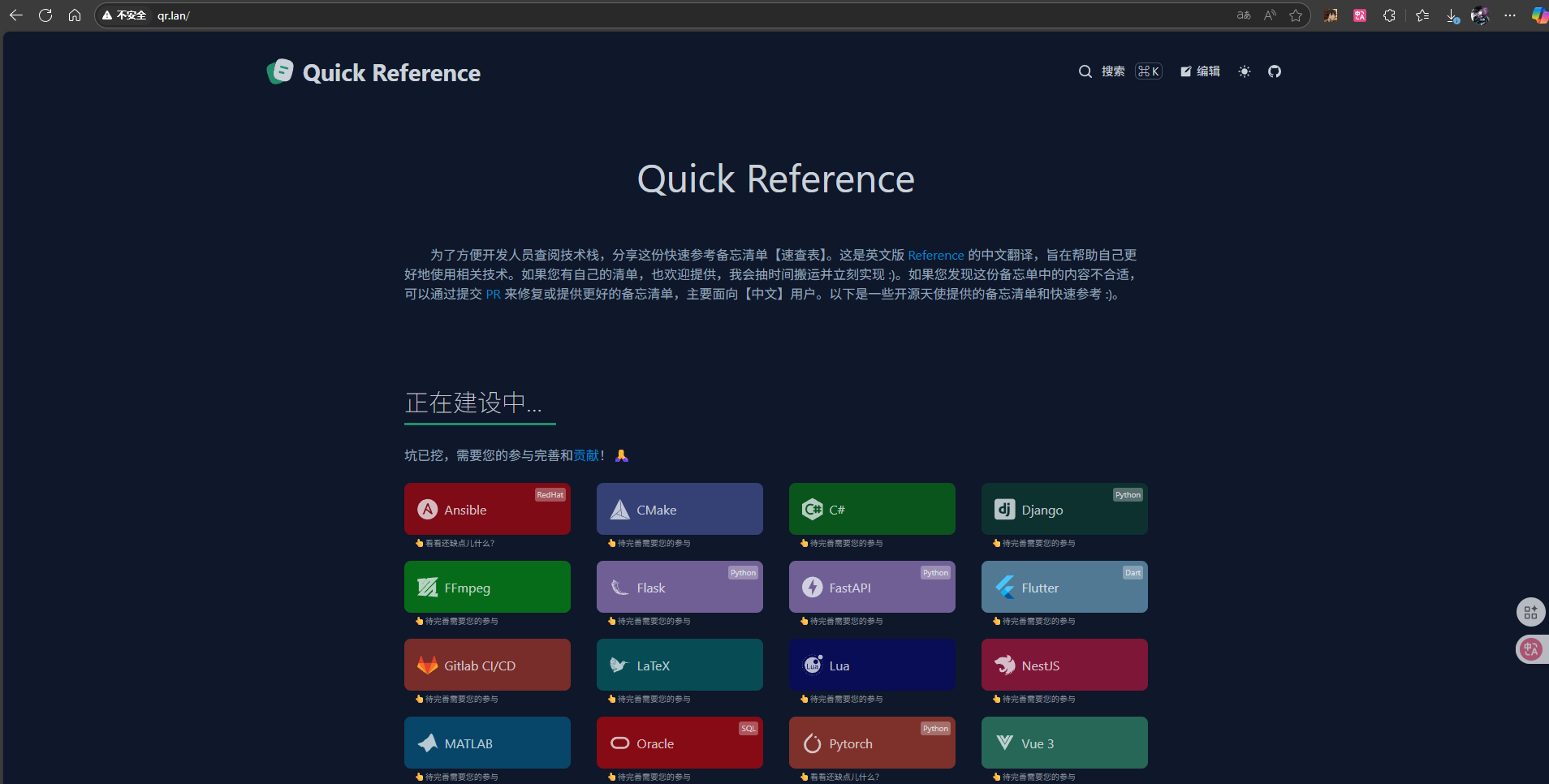
Task: Open the MATLAB card
Action: [487, 743]
